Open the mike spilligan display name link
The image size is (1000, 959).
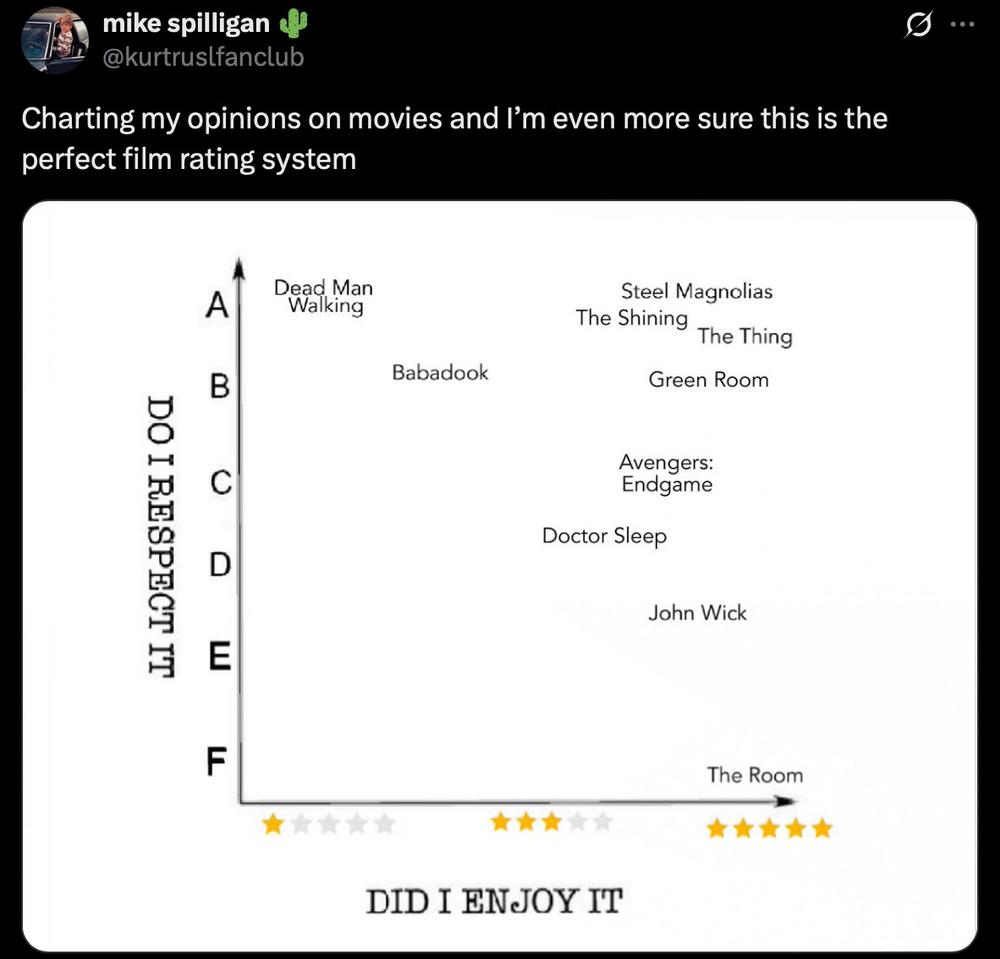[x=186, y=24]
